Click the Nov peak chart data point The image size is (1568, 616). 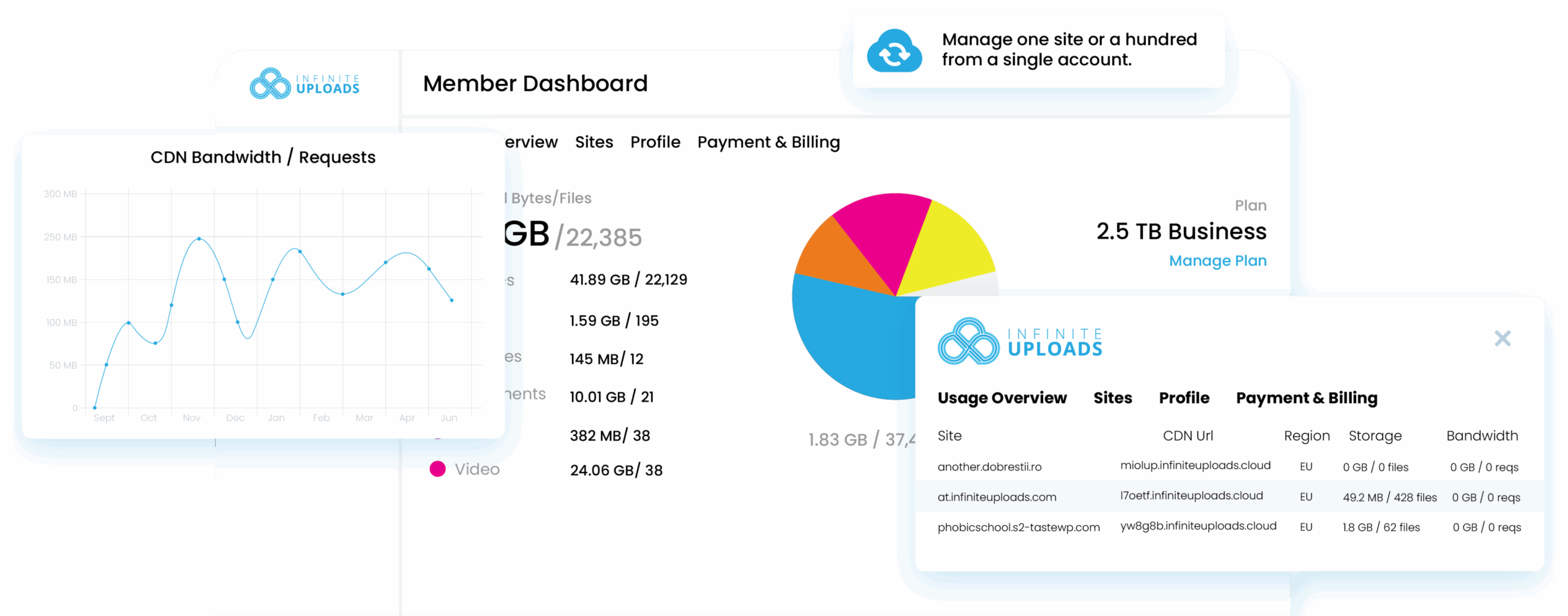coord(199,239)
